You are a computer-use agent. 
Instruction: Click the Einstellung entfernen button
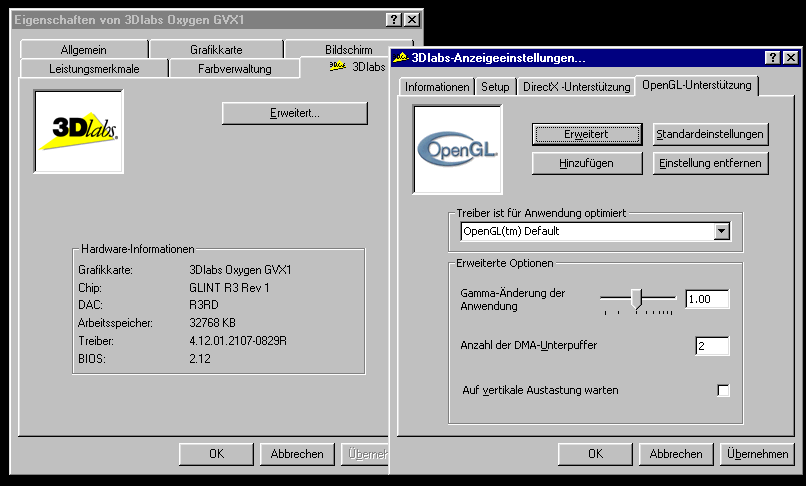(710, 164)
